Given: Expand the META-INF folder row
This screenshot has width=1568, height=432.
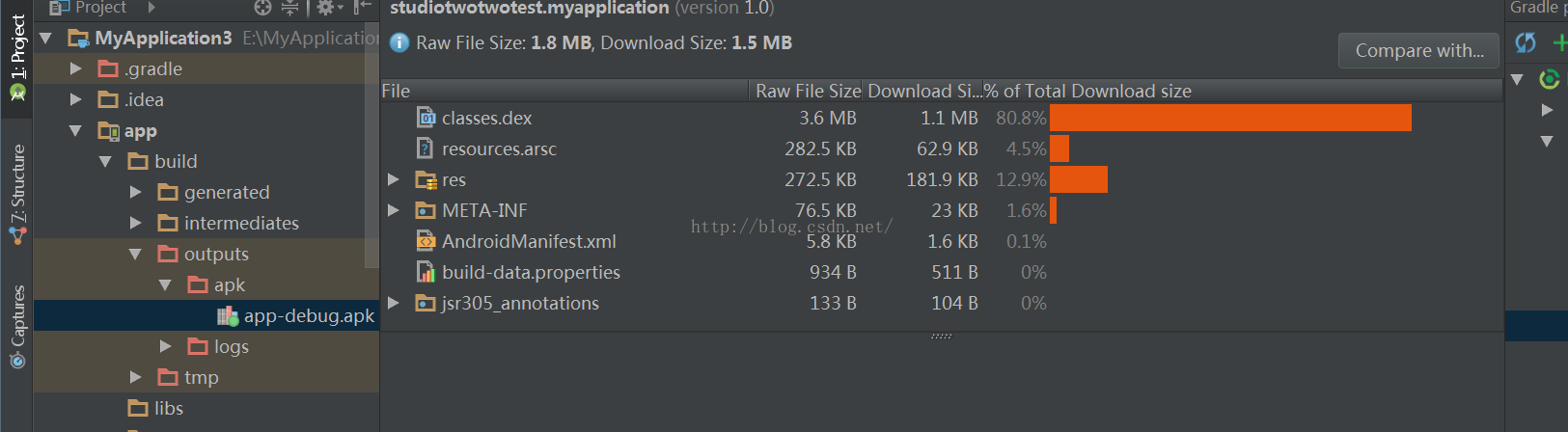Looking at the screenshot, I should (x=394, y=210).
